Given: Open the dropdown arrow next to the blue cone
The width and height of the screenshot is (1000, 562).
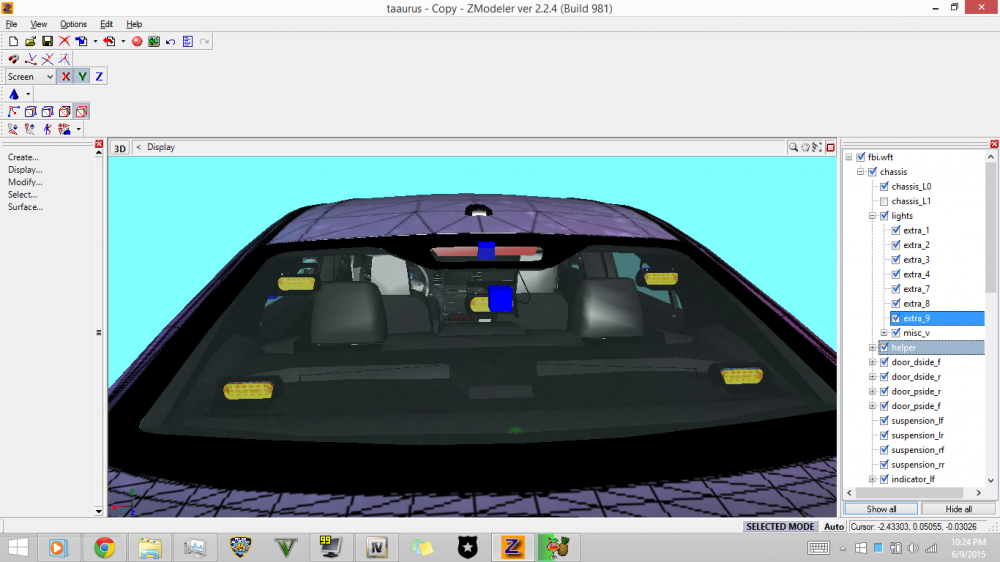Looking at the screenshot, I should coord(28,94).
